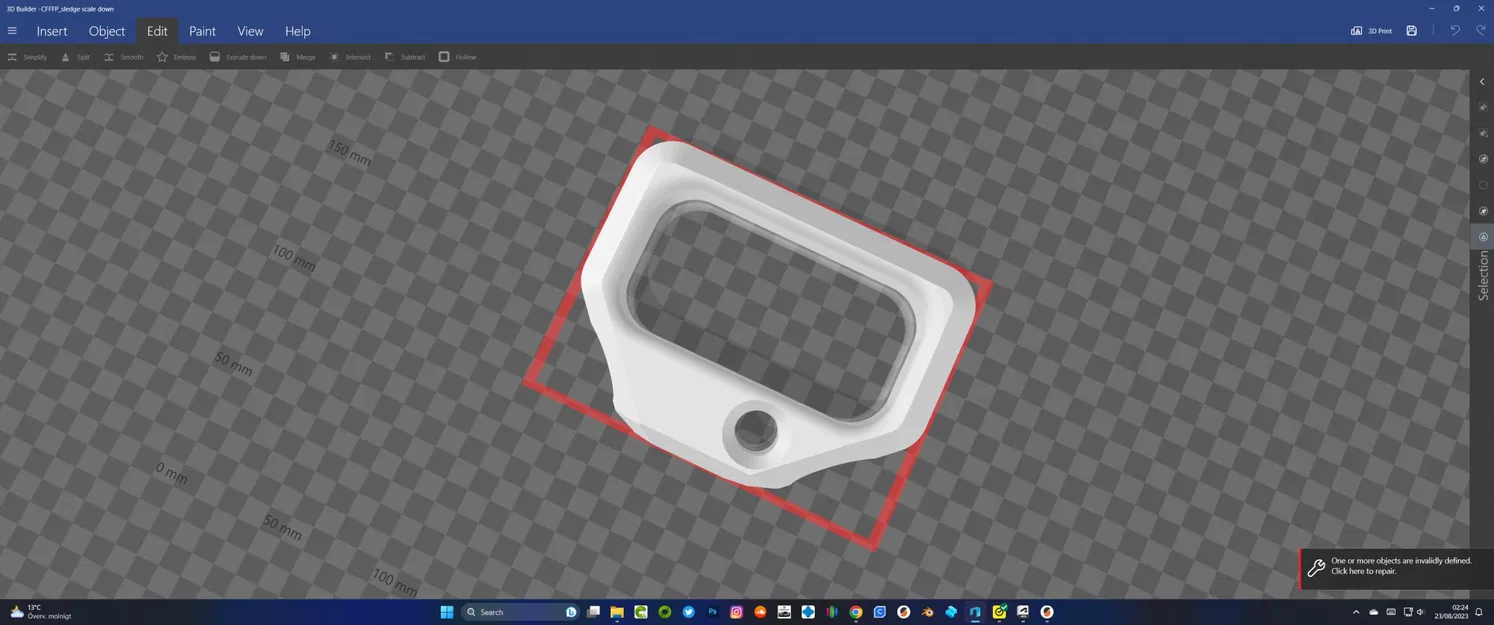Apply the Smooth tool
Viewport: 1494px width, 625px height.
pos(123,57)
